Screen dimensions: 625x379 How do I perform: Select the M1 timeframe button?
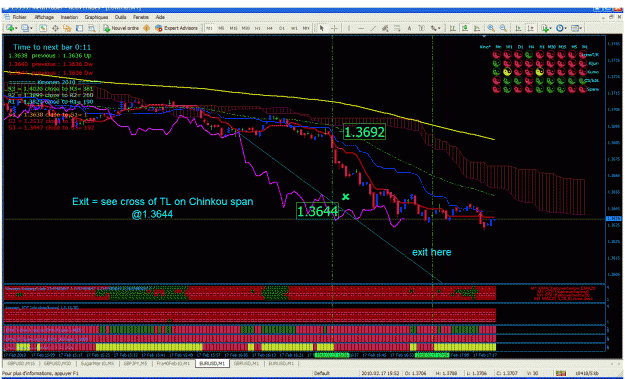[209, 28]
